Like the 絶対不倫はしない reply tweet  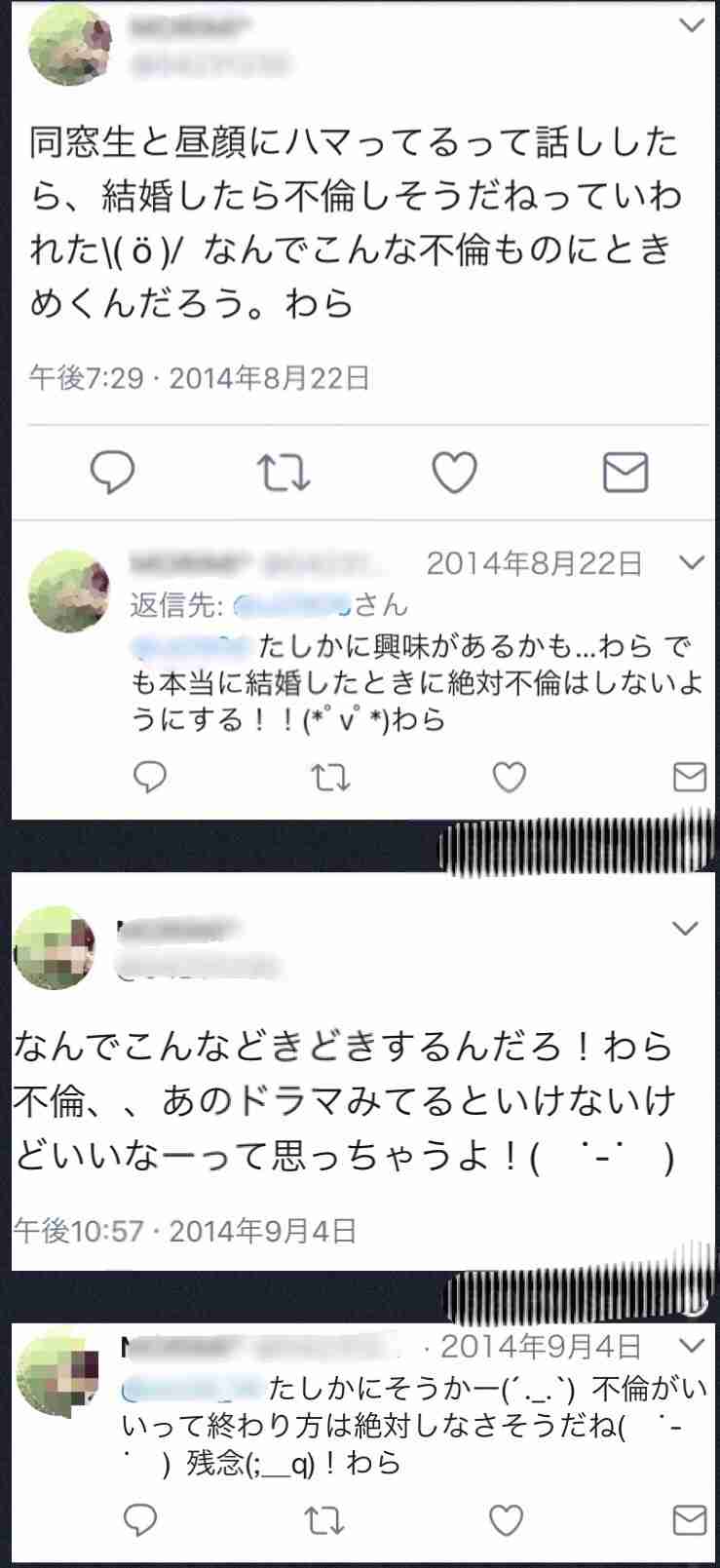(509, 777)
